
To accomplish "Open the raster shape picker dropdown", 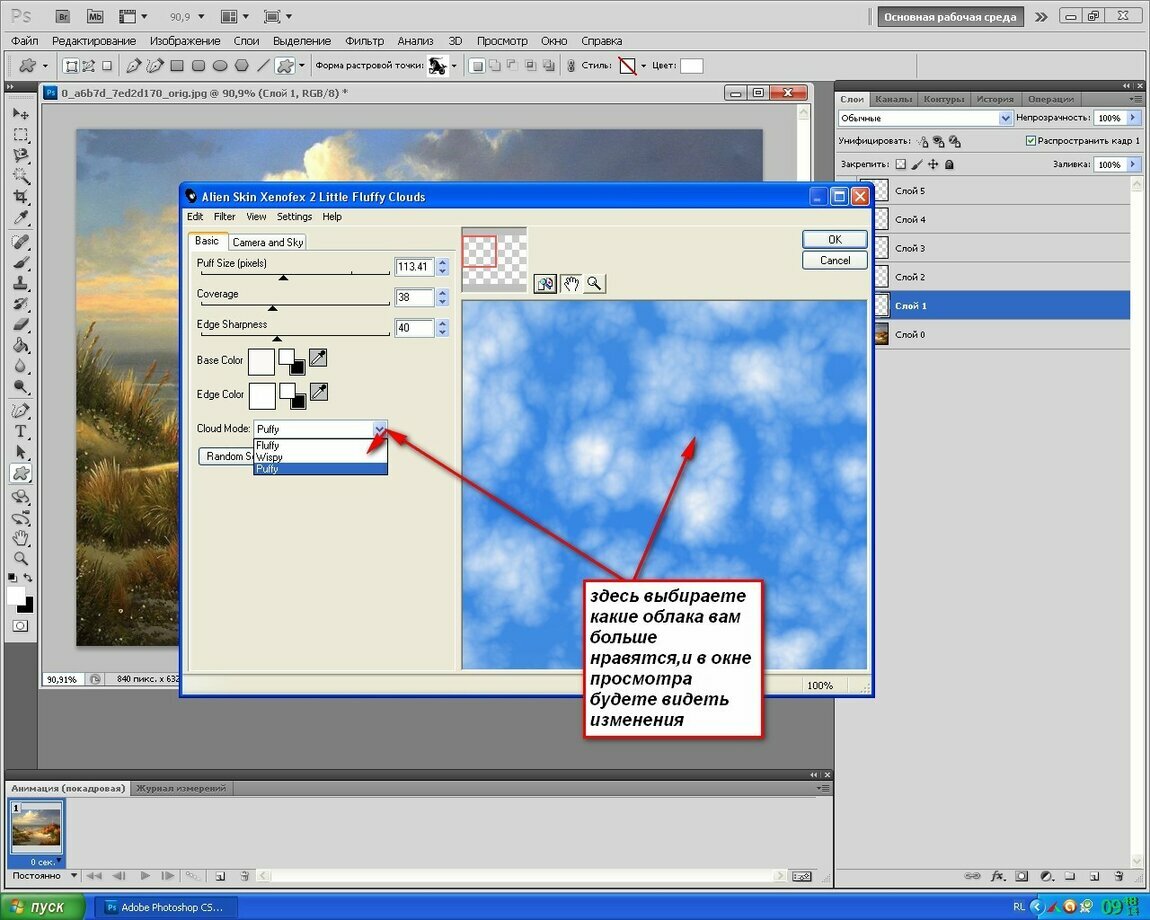I will pos(454,66).
